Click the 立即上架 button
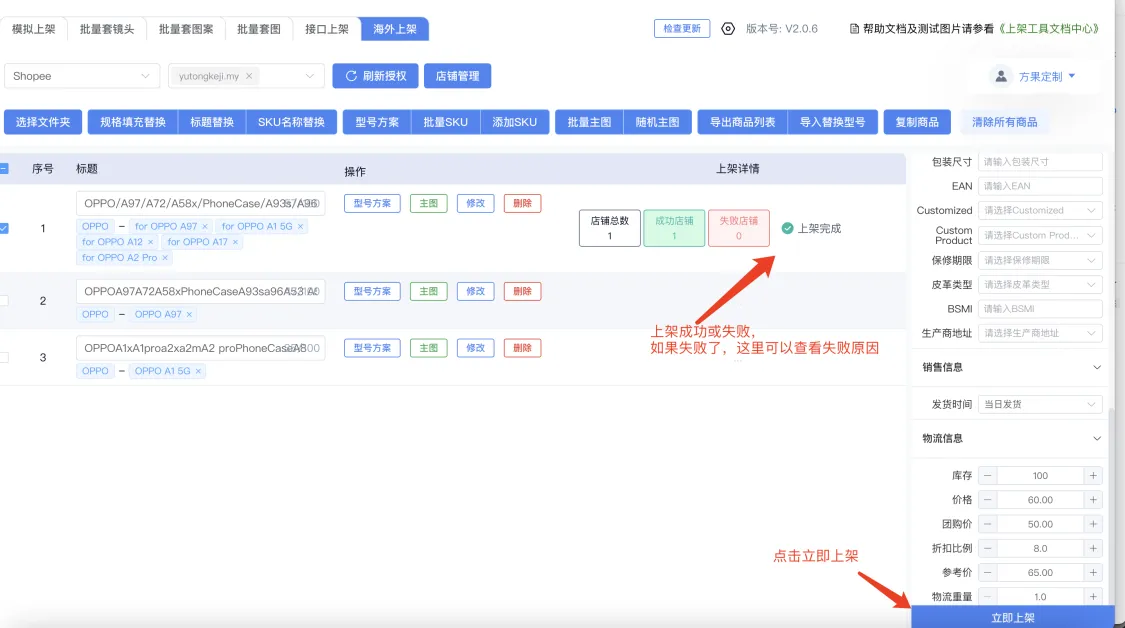Screen dimensions: 1125x628 click(x=1012, y=617)
